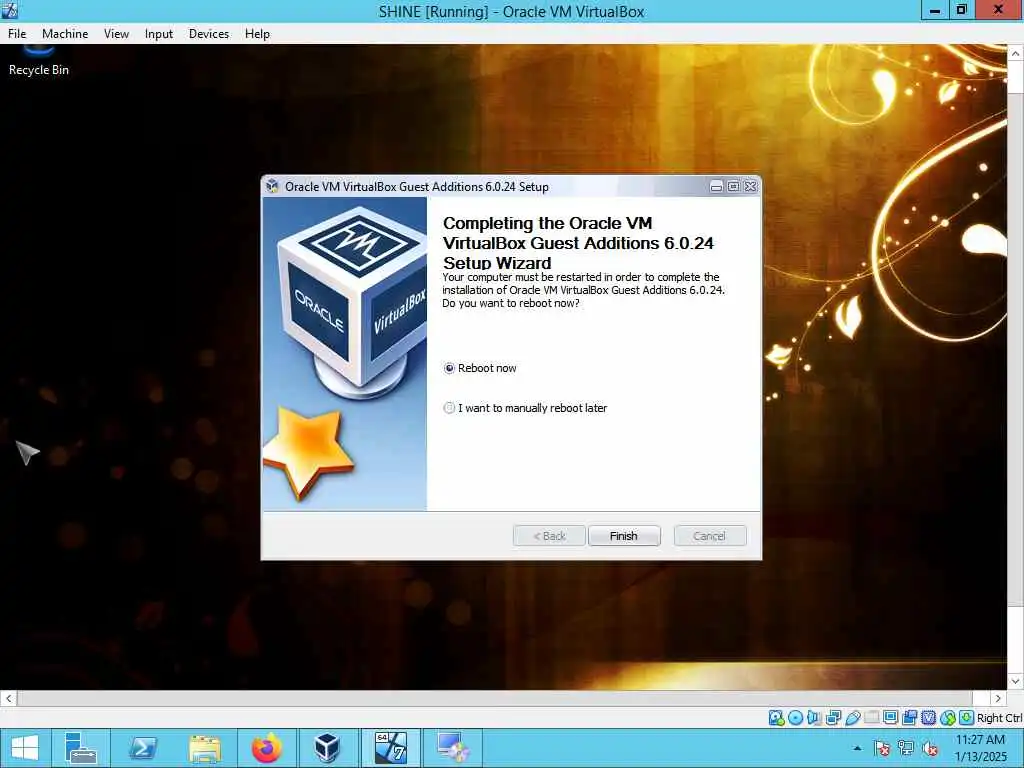Open the Help menu

pyautogui.click(x=257, y=34)
